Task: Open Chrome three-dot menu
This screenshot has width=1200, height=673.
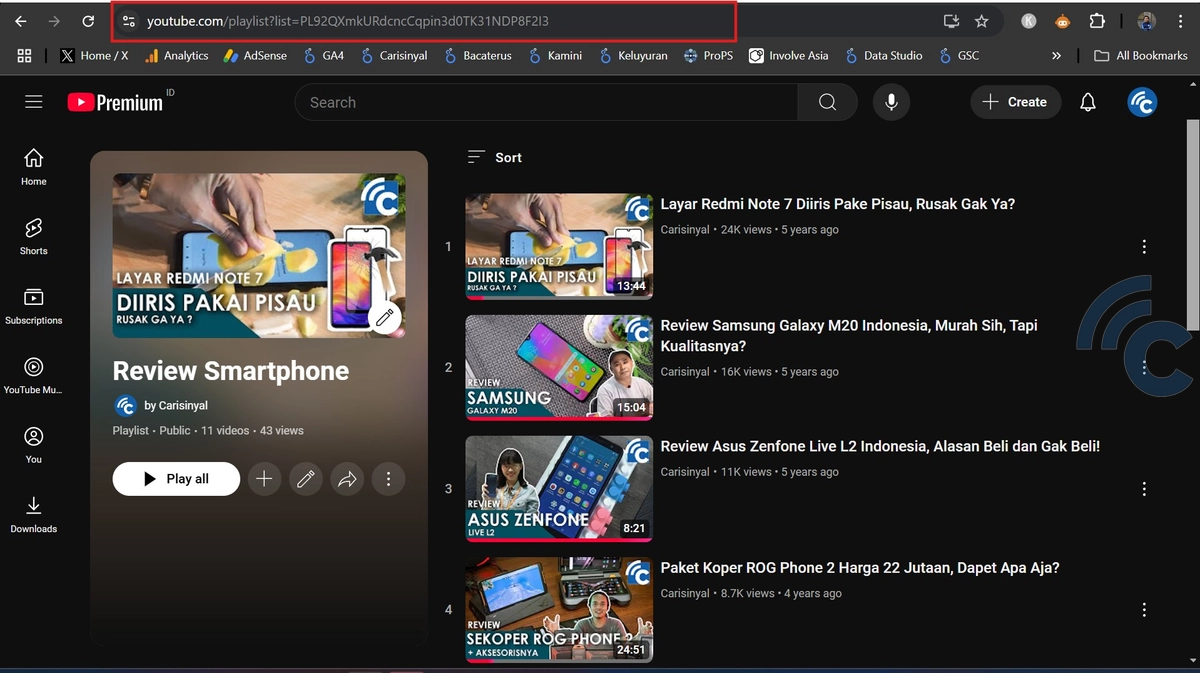Action: coord(1180,21)
